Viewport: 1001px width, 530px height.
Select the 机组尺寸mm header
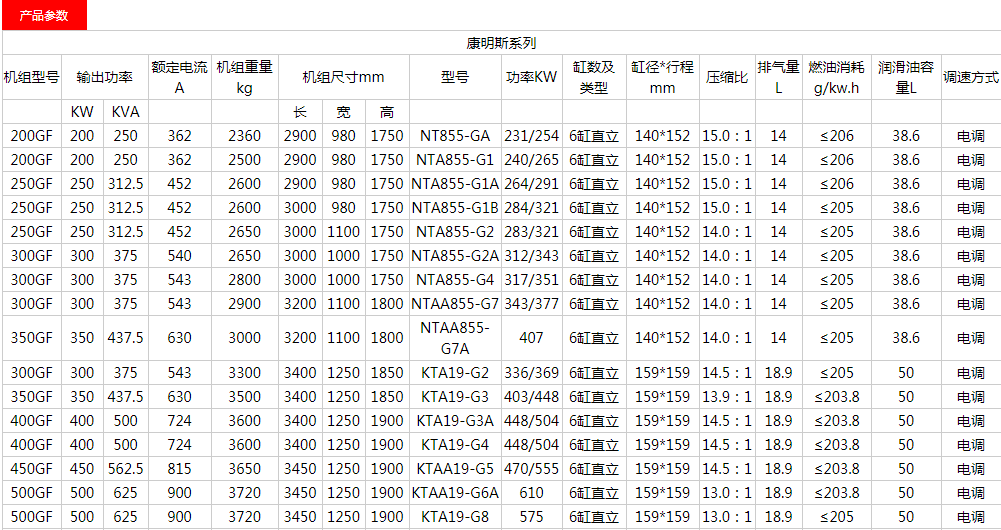click(343, 77)
